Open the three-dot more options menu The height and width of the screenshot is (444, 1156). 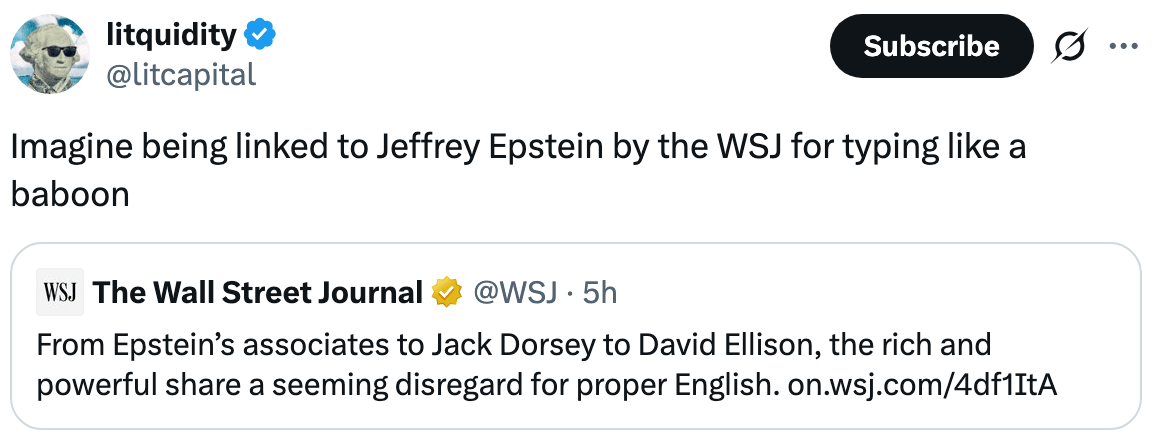pos(1123,46)
